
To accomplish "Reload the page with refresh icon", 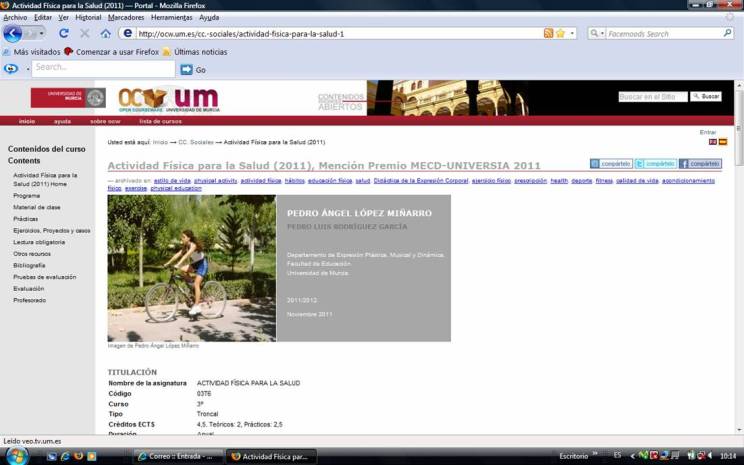I will coord(64,33).
